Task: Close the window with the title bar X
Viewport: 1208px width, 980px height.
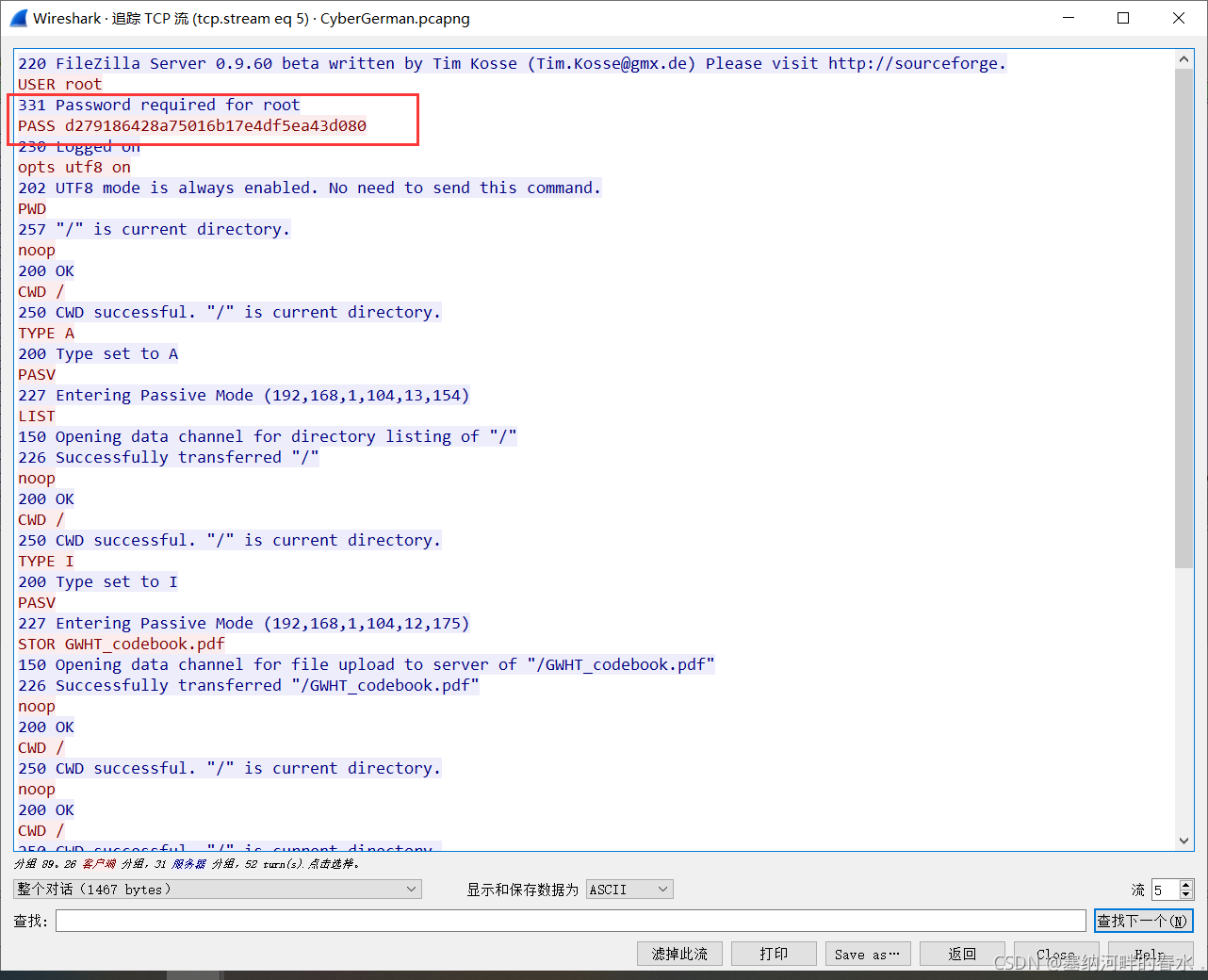Action: pyautogui.click(x=1179, y=18)
